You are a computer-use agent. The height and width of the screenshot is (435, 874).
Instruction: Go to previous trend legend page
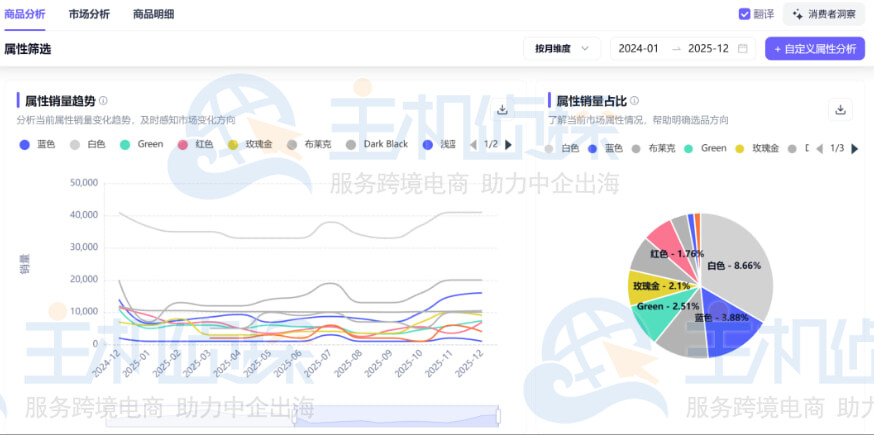coord(473,144)
